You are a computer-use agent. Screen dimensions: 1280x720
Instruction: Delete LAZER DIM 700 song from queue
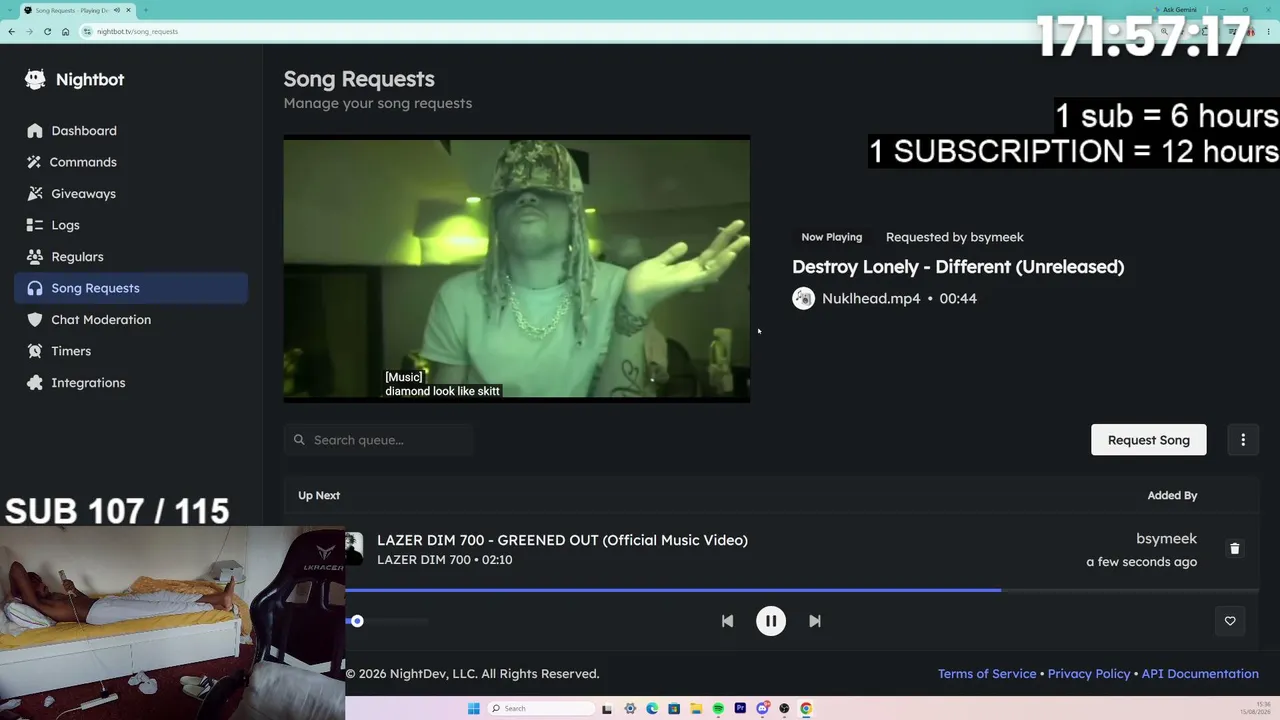tap(1235, 549)
